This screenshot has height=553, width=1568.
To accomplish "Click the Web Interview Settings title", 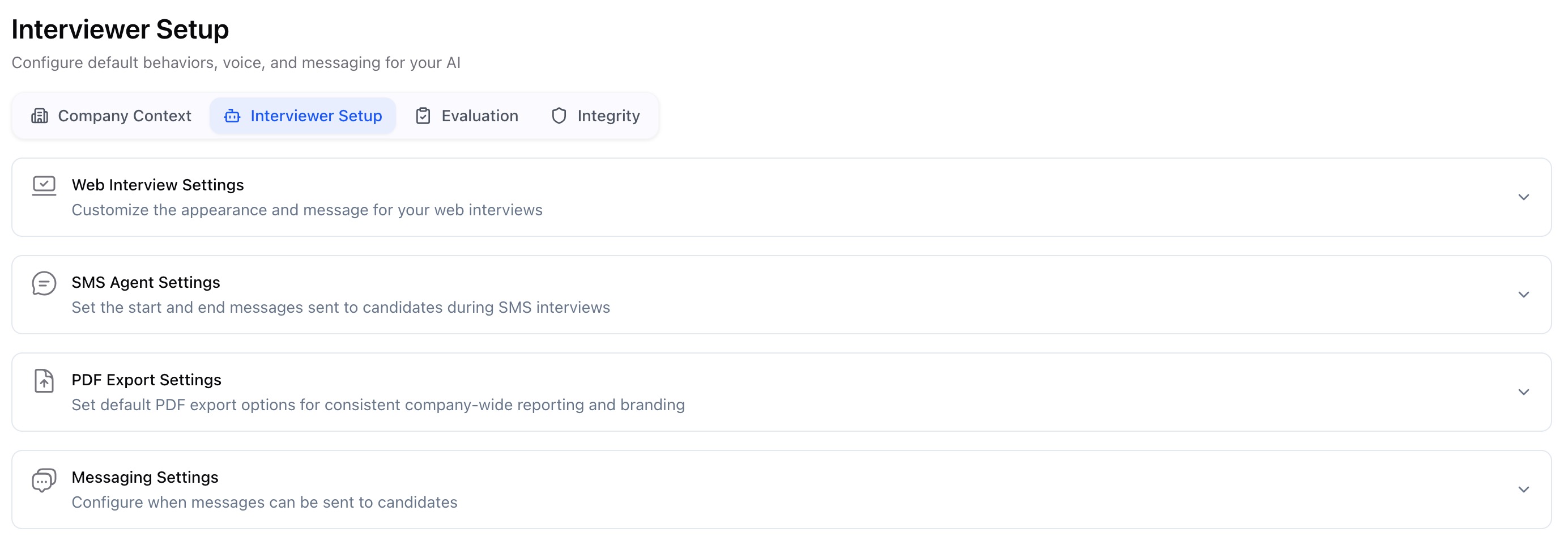I will click(157, 185).
